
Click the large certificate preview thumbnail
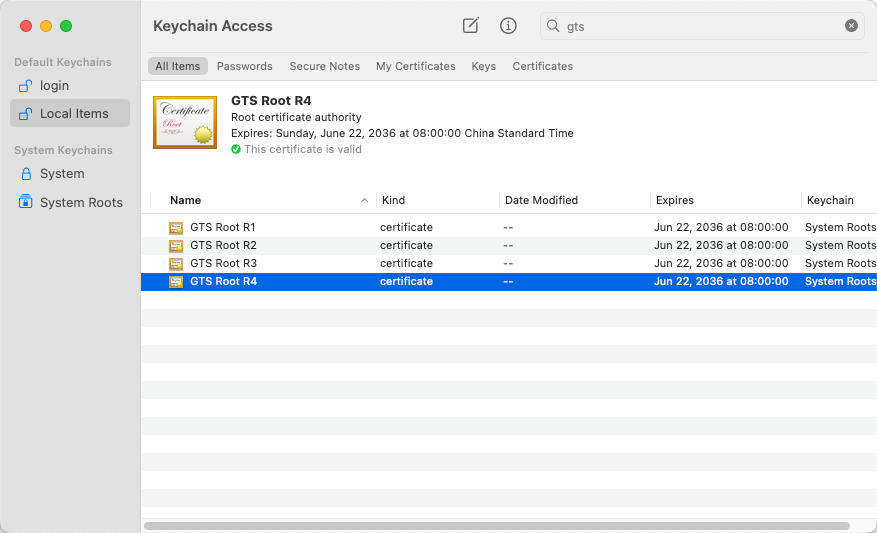(x=185, y=122)
